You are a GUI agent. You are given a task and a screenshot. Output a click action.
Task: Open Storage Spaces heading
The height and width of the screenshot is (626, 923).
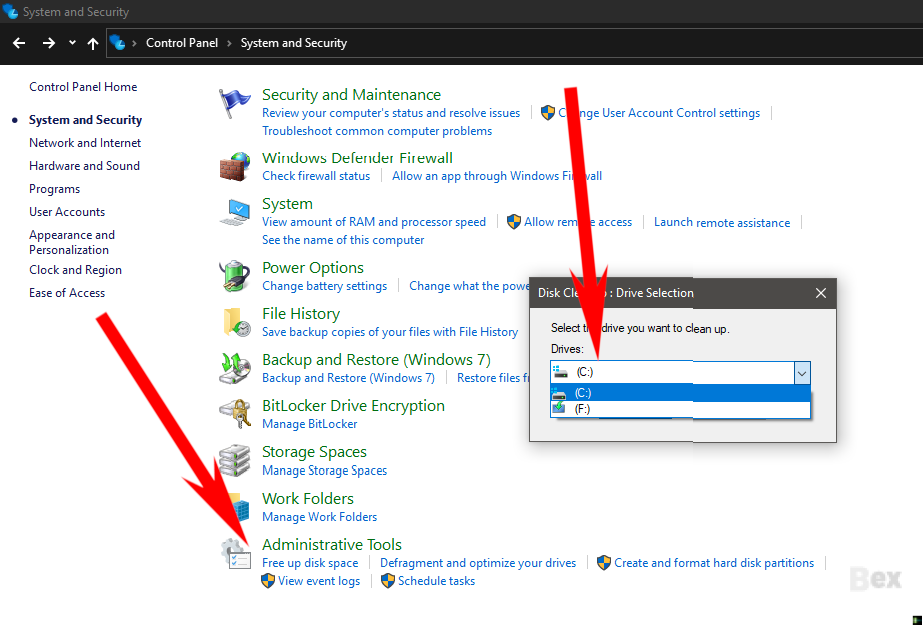[x=314, y=452]
